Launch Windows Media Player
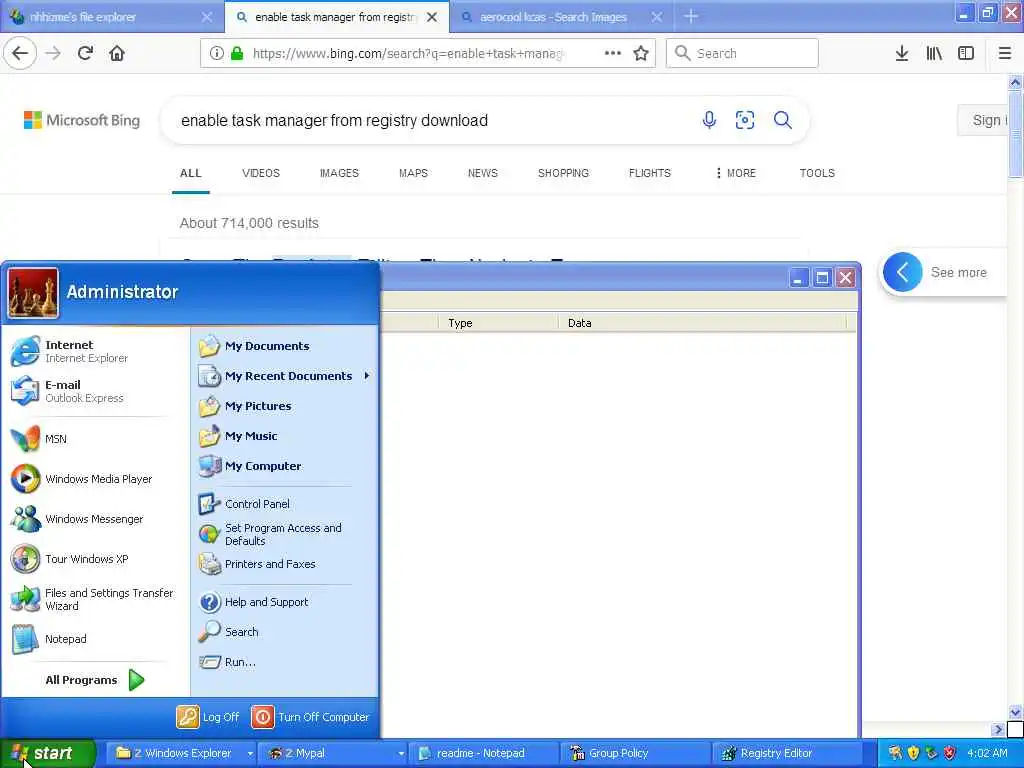Viewport: 1024px width, 768px height. tap(82, 479)
